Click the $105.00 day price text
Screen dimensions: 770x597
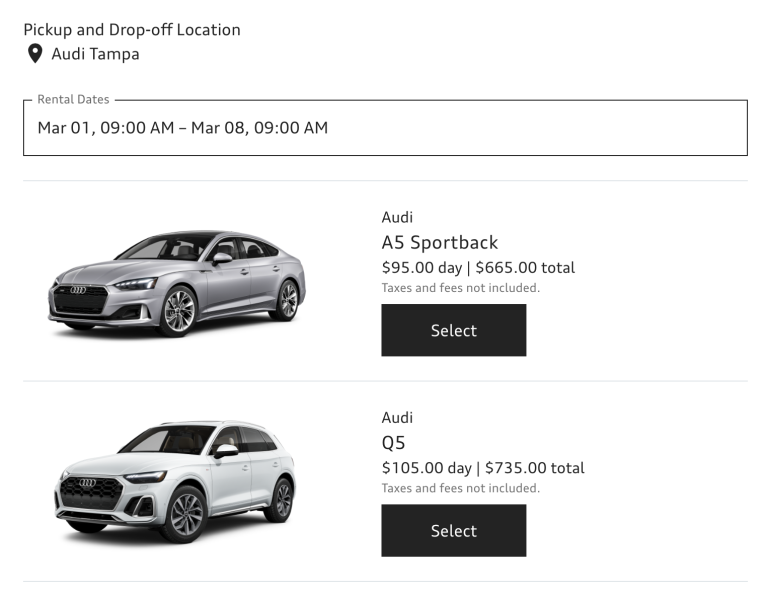(x=426, y=468)
